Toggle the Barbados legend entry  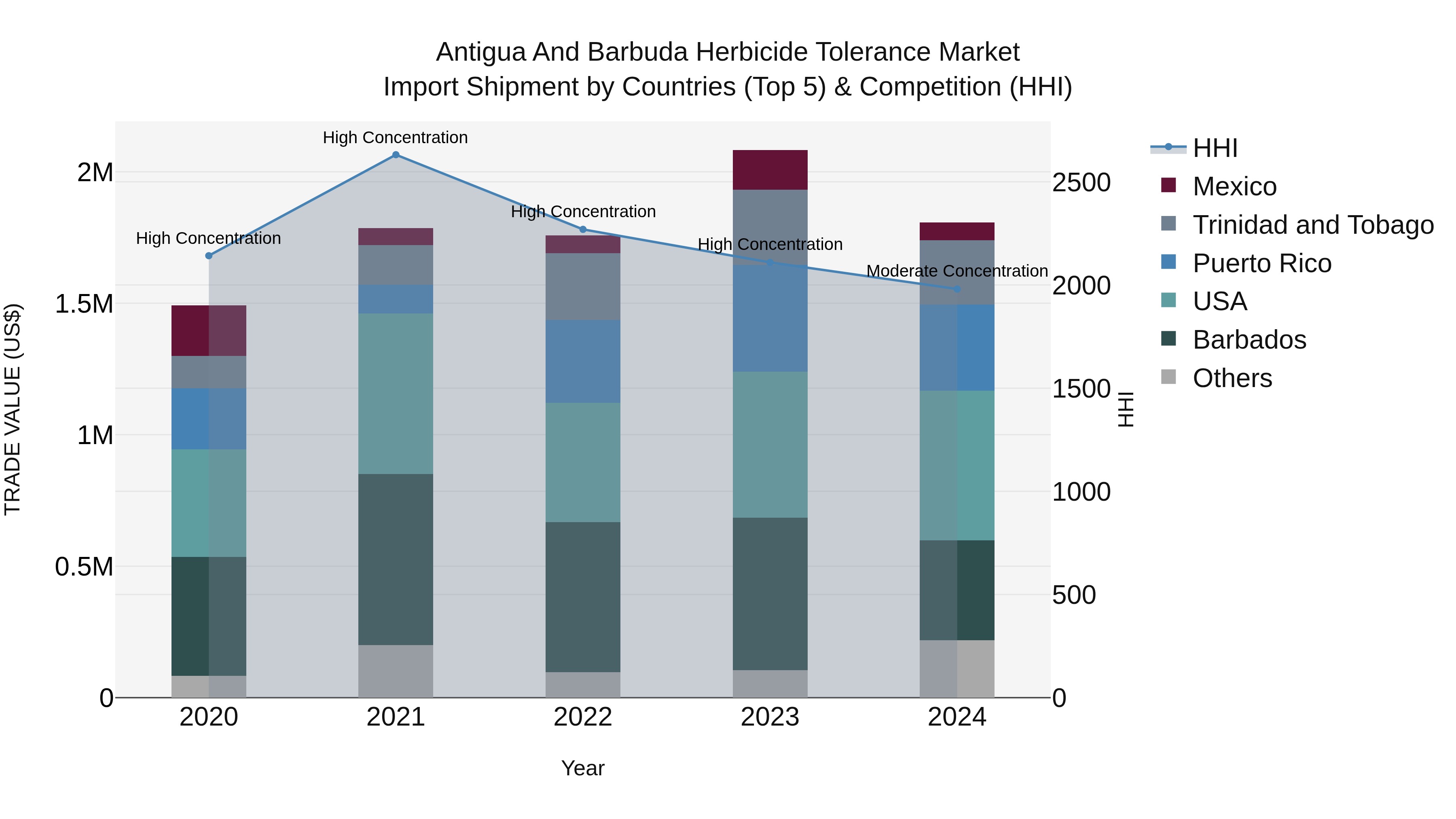coord(1233,340)
